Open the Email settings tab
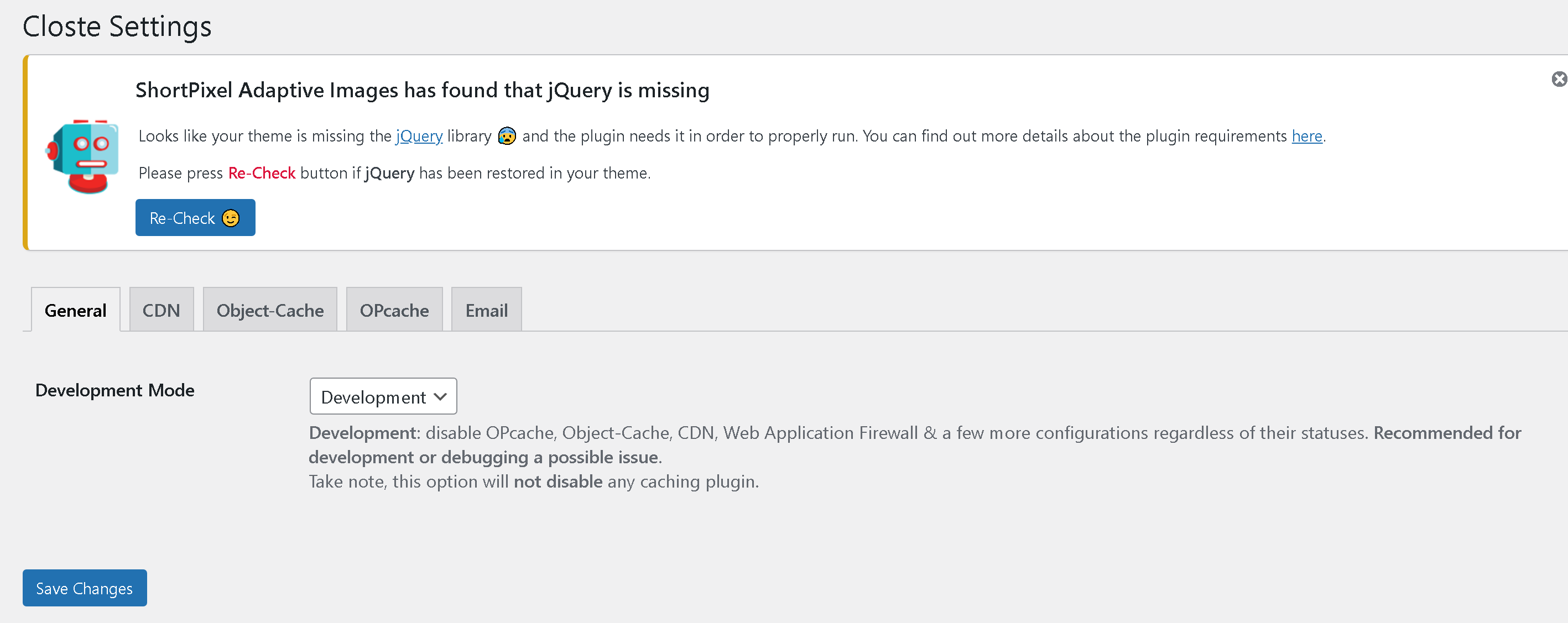This screenshot has height=623, width=1568. (x=486, y=310)
